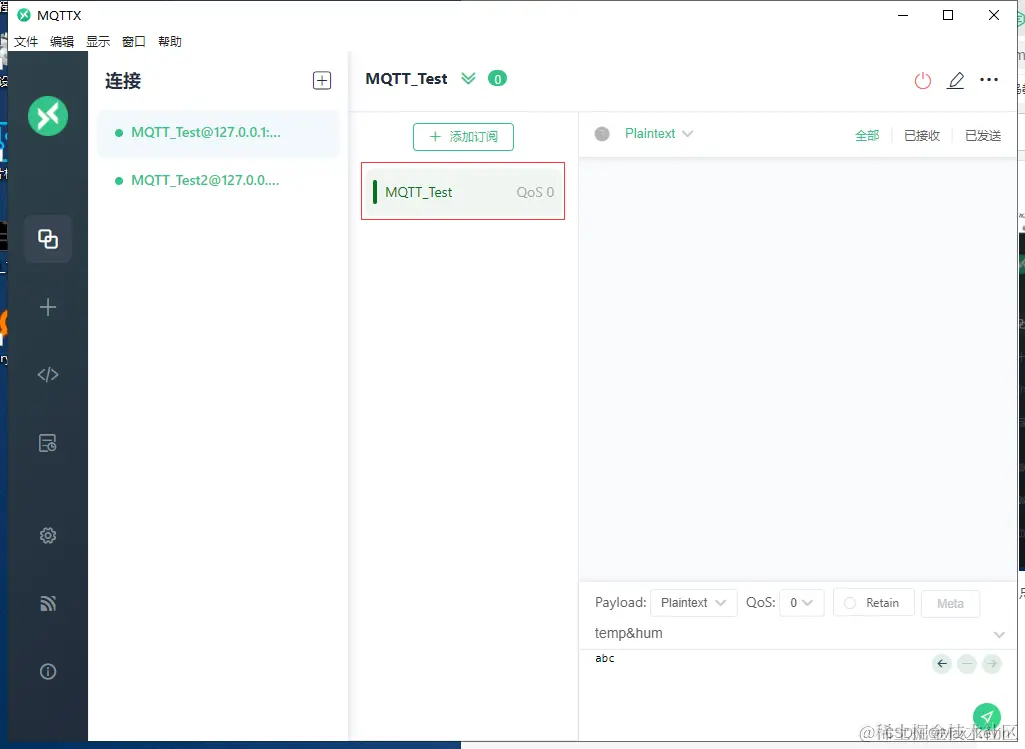Open the publish QoS dropdown
The image size is (1025, 749).
pyautogui.click(x=801, y=603)
